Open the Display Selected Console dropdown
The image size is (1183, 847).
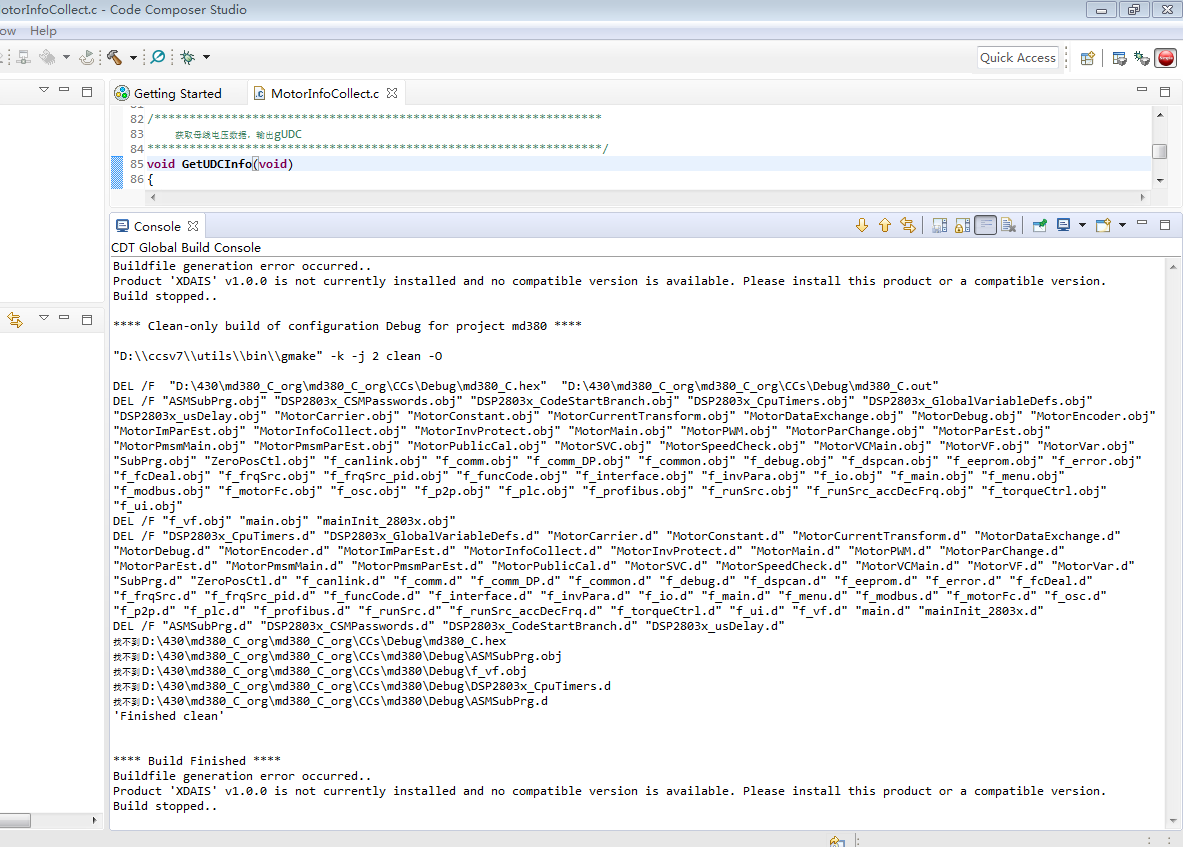tap(1082, 225)
